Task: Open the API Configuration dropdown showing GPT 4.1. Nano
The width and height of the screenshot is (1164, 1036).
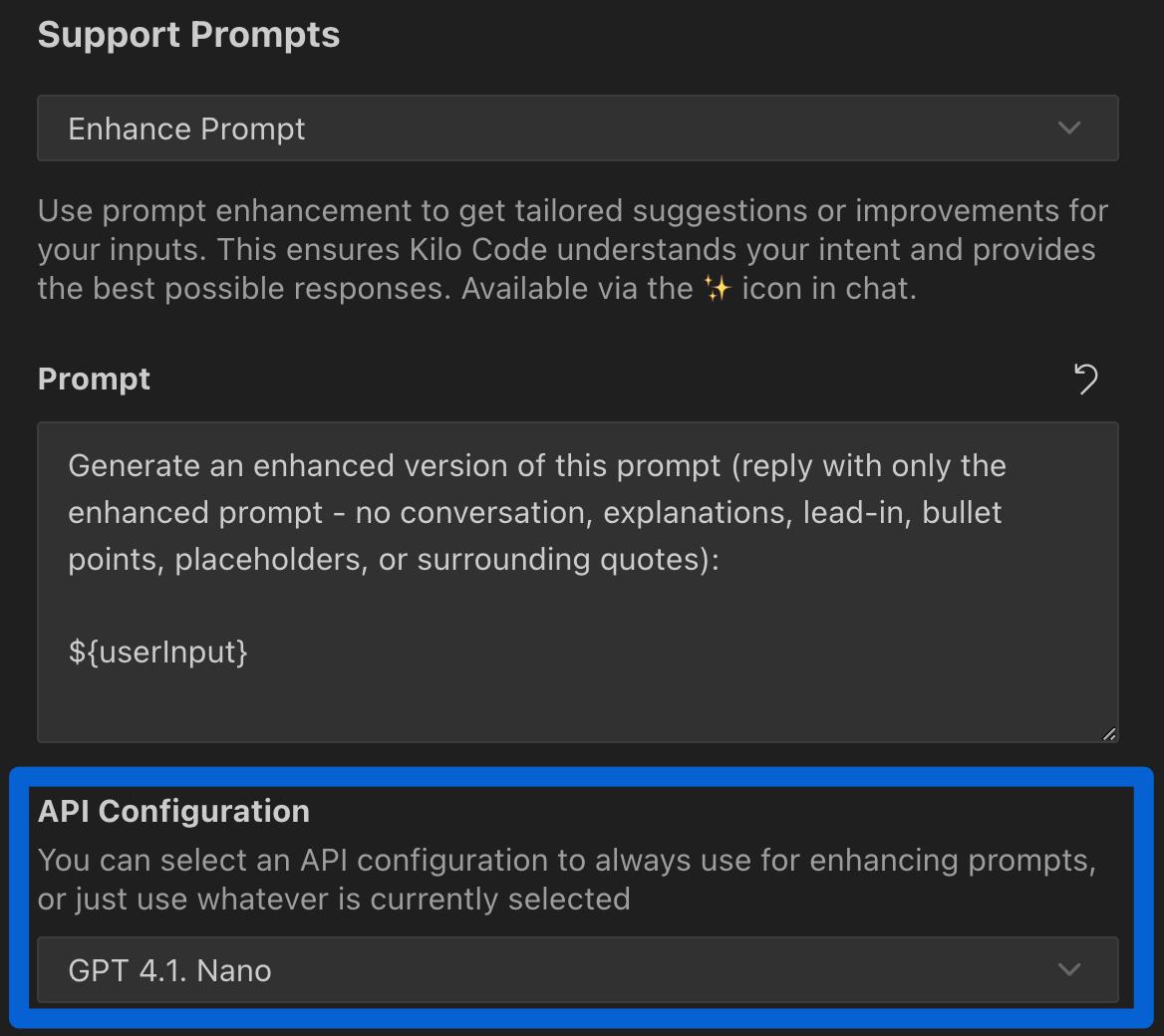Action: pyautogui.click(x=578, y=969)
